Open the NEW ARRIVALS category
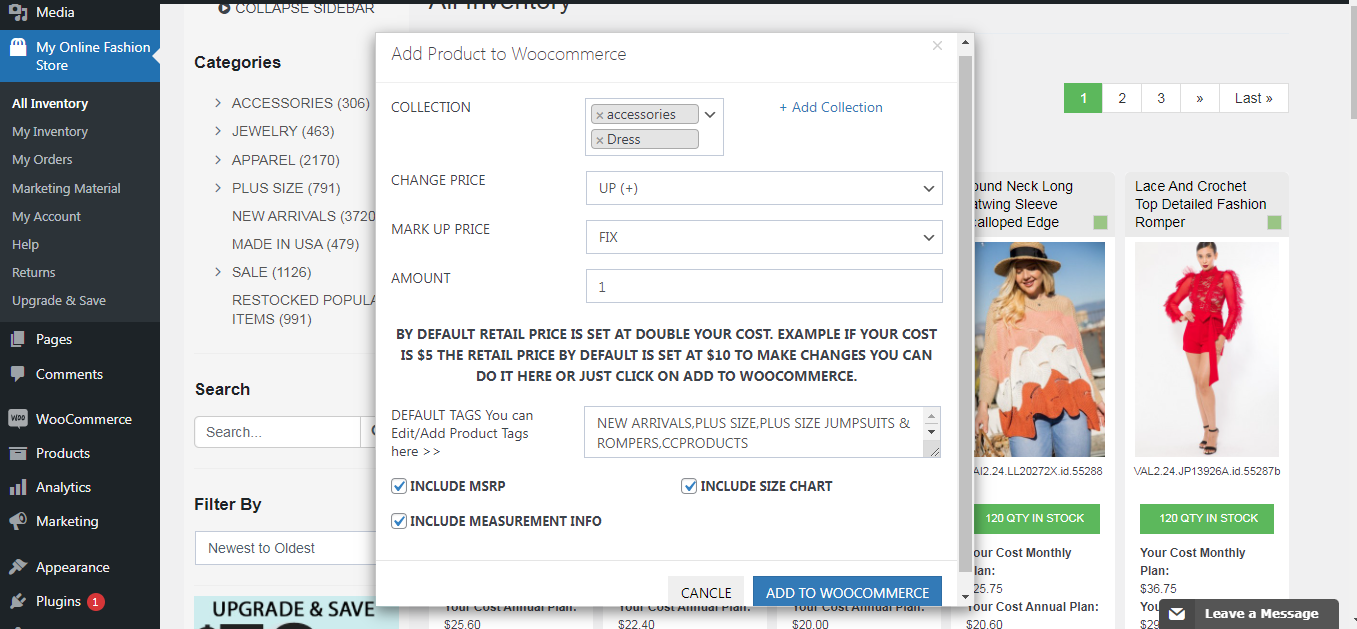The image size is (1357, 629). pyautogui.click(x=303, y=216)
